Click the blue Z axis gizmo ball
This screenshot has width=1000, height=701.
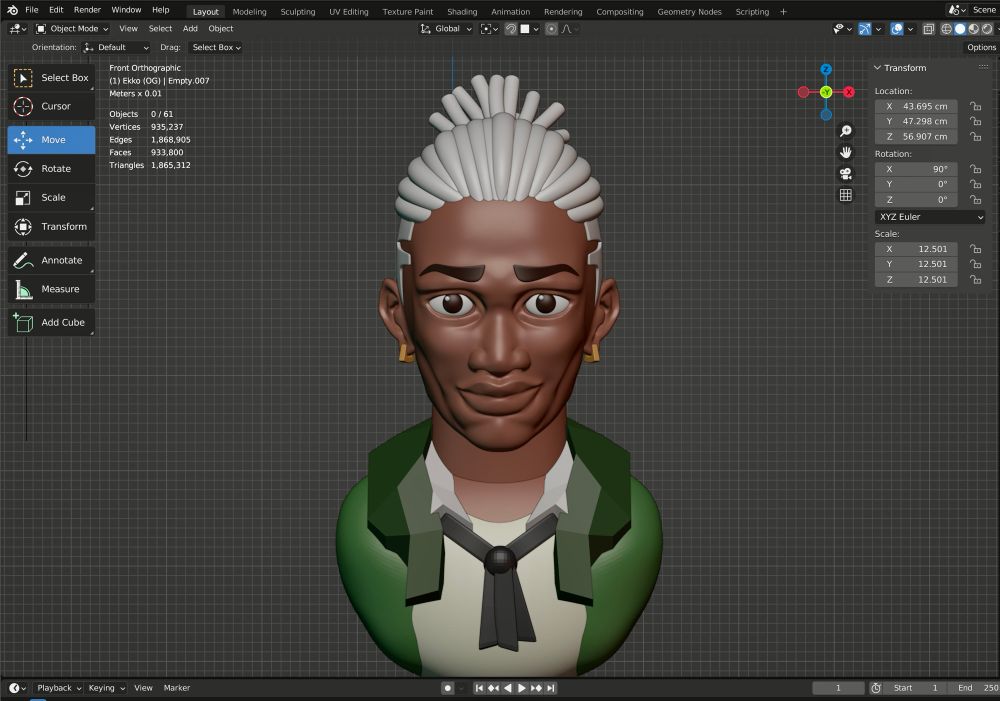pyautogui.click(x=826, y=70)
